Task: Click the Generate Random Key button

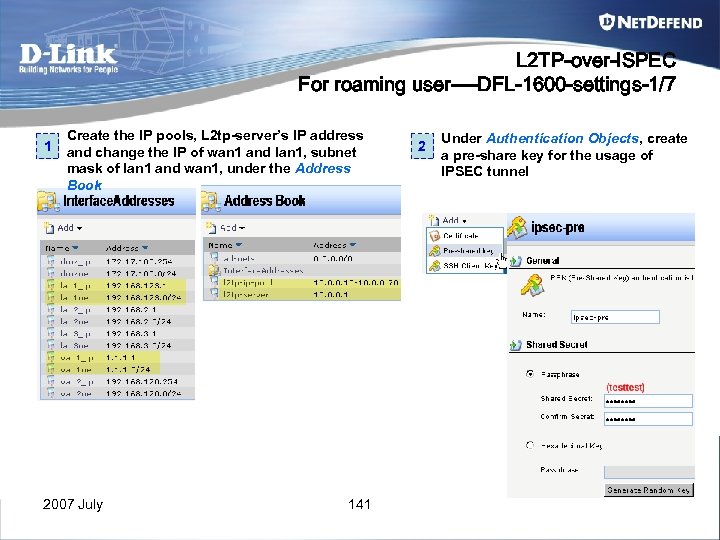Action: point(648,490)
